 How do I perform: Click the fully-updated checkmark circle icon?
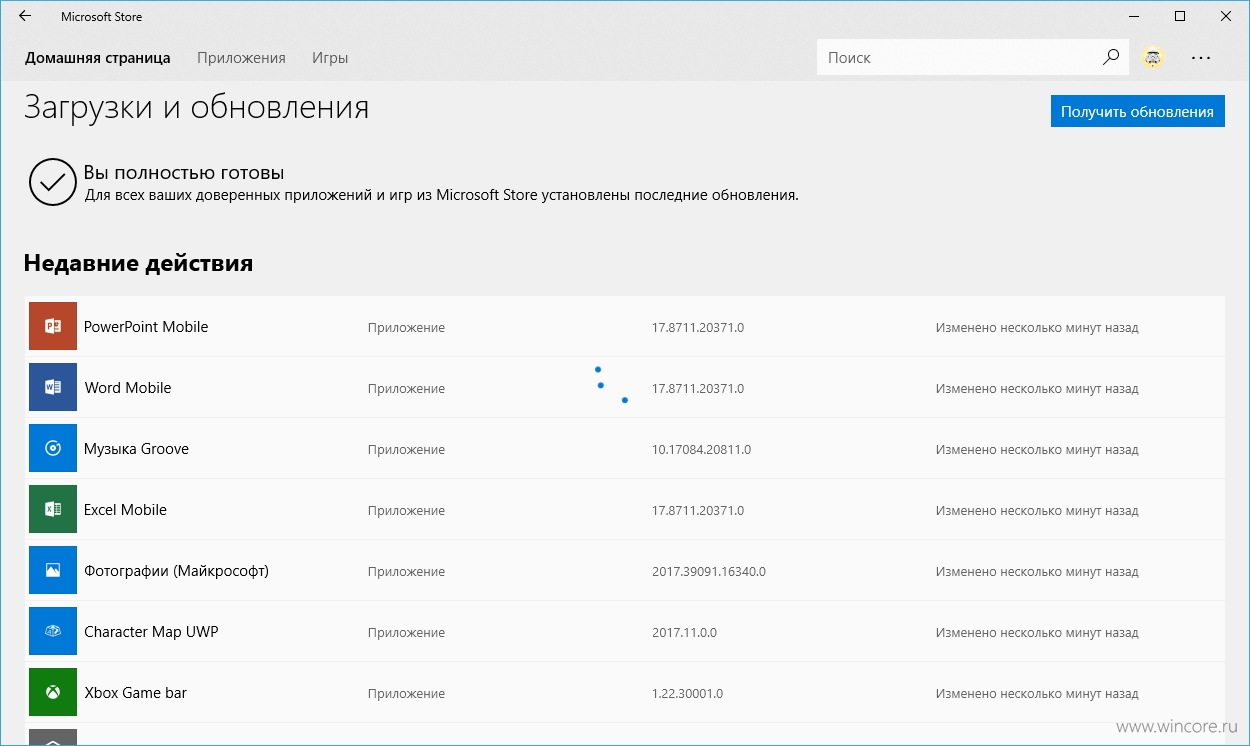coord(53,181)
